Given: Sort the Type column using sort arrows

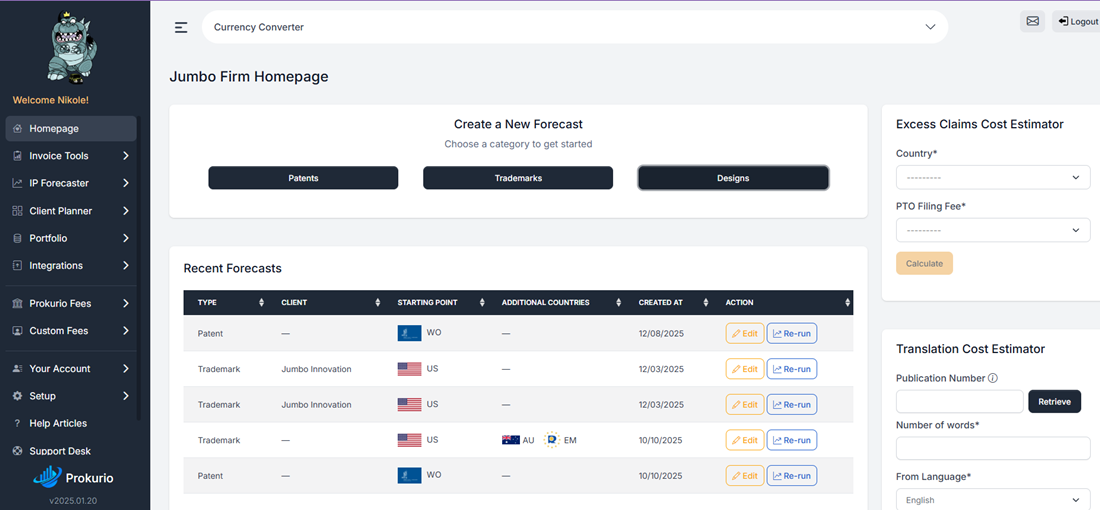Looking at the screenshot, I should pyautogui.click(x=261, y=303).
